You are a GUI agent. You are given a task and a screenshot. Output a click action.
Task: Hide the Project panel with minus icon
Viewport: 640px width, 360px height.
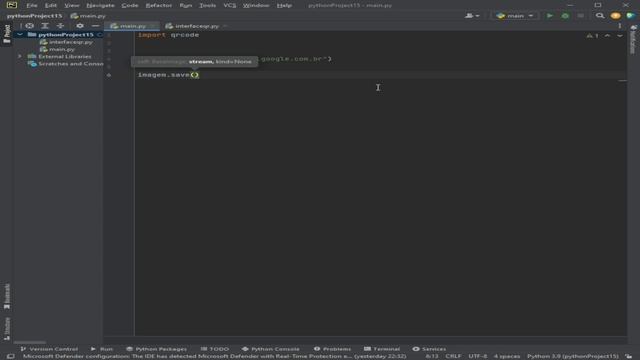95,26
